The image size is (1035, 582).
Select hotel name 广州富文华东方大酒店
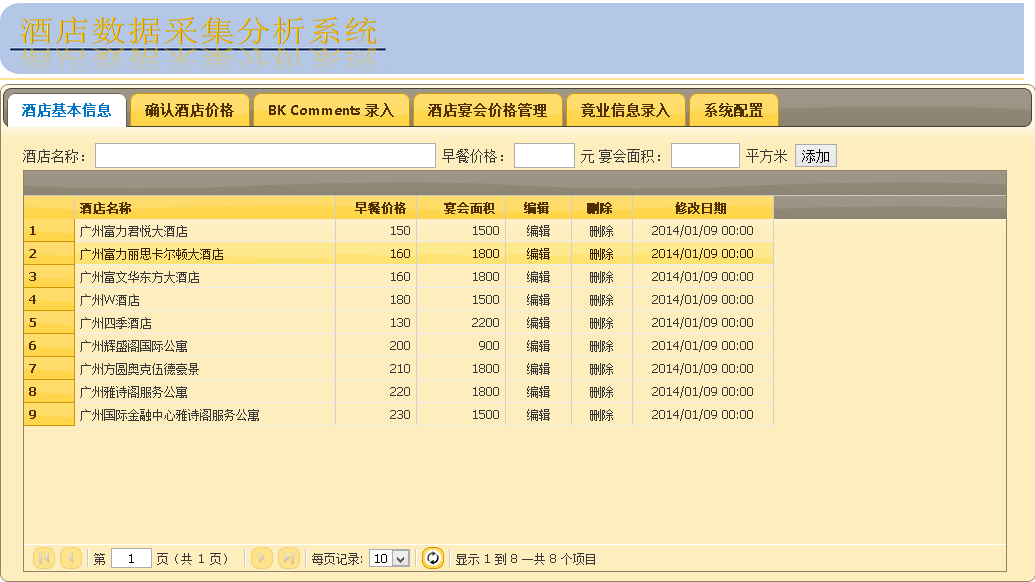tap(139, 278)
